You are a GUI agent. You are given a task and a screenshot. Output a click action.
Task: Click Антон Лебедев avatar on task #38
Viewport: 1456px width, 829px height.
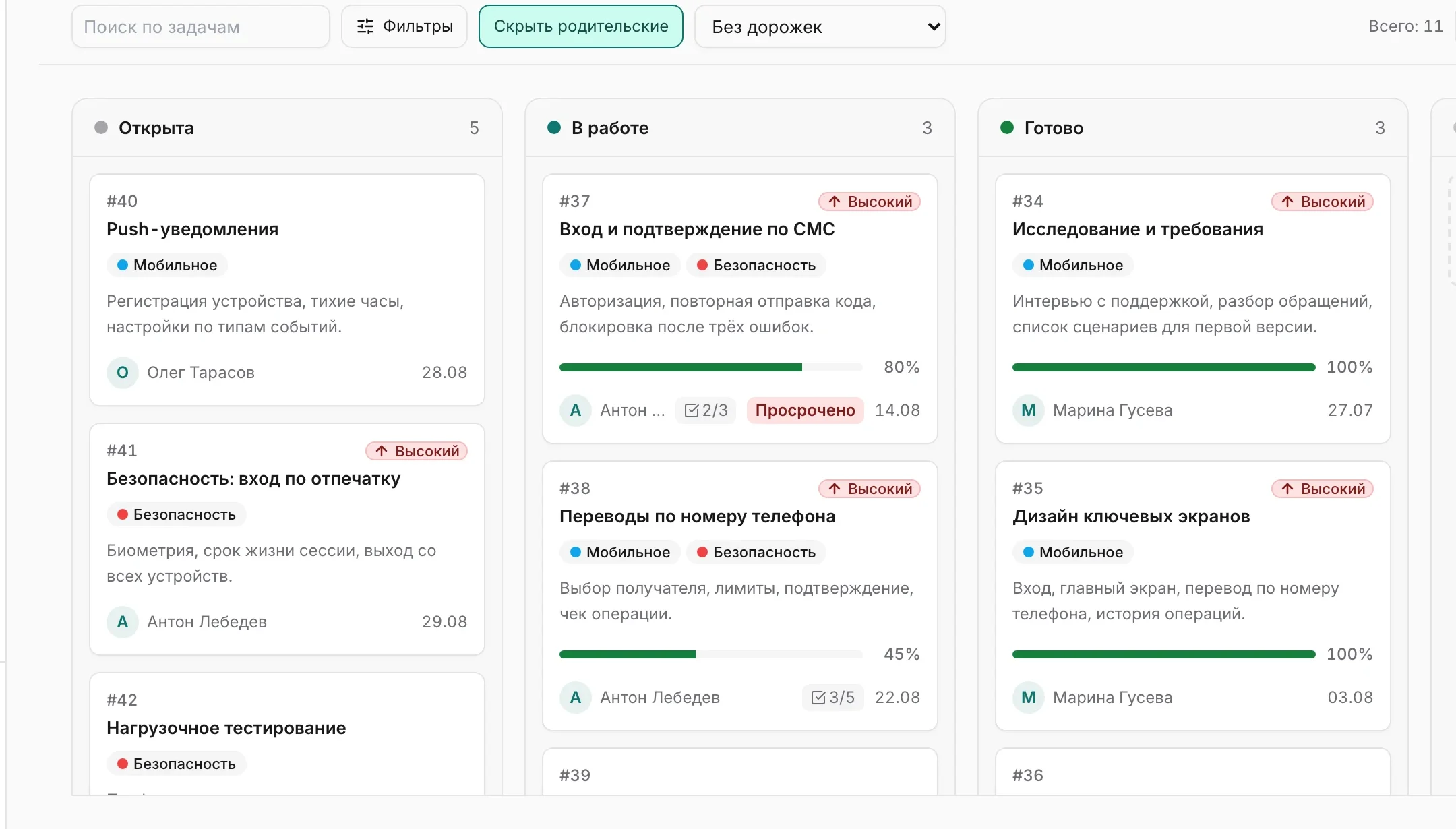tap(576, 697)
